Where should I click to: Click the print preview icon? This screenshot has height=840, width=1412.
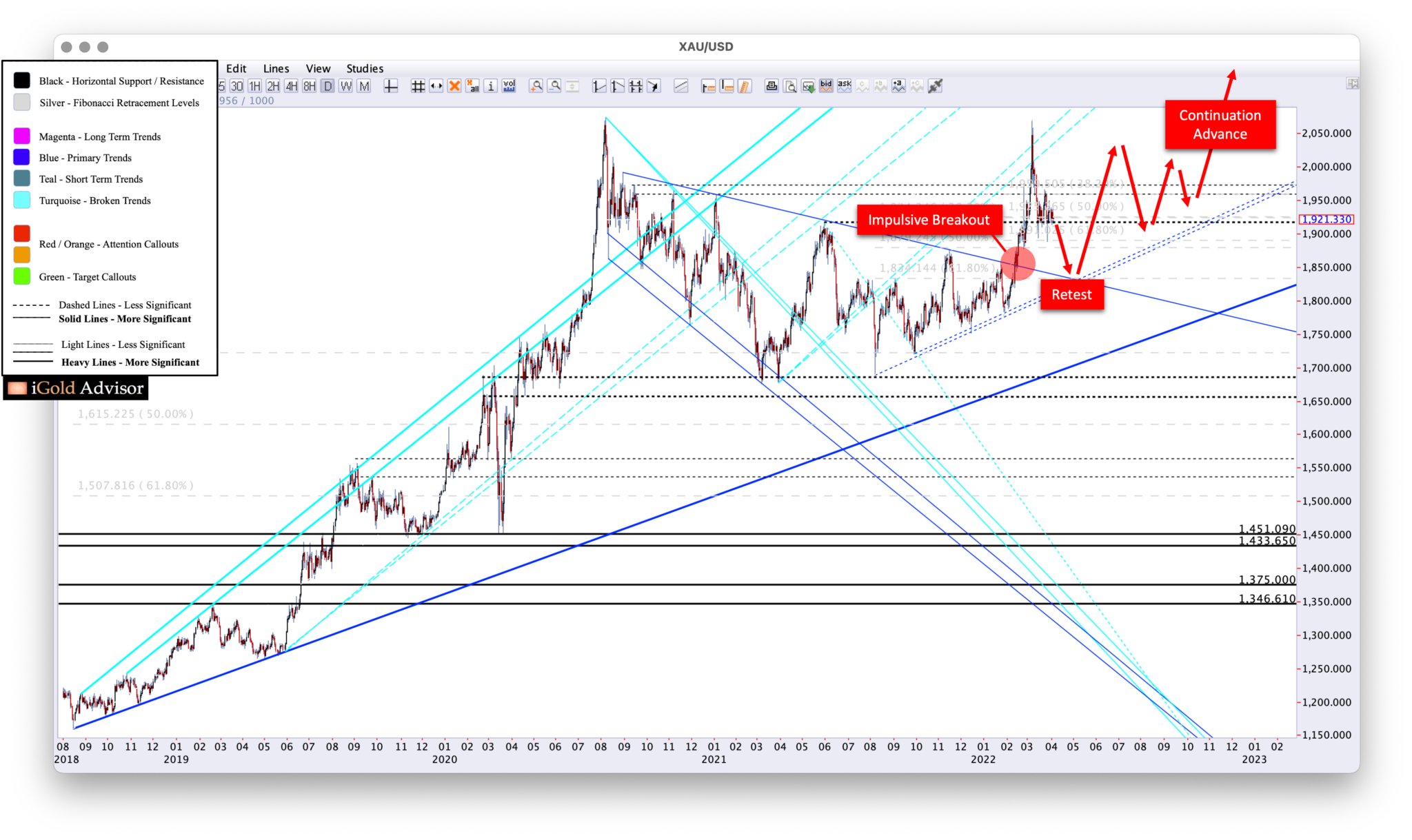790,86
